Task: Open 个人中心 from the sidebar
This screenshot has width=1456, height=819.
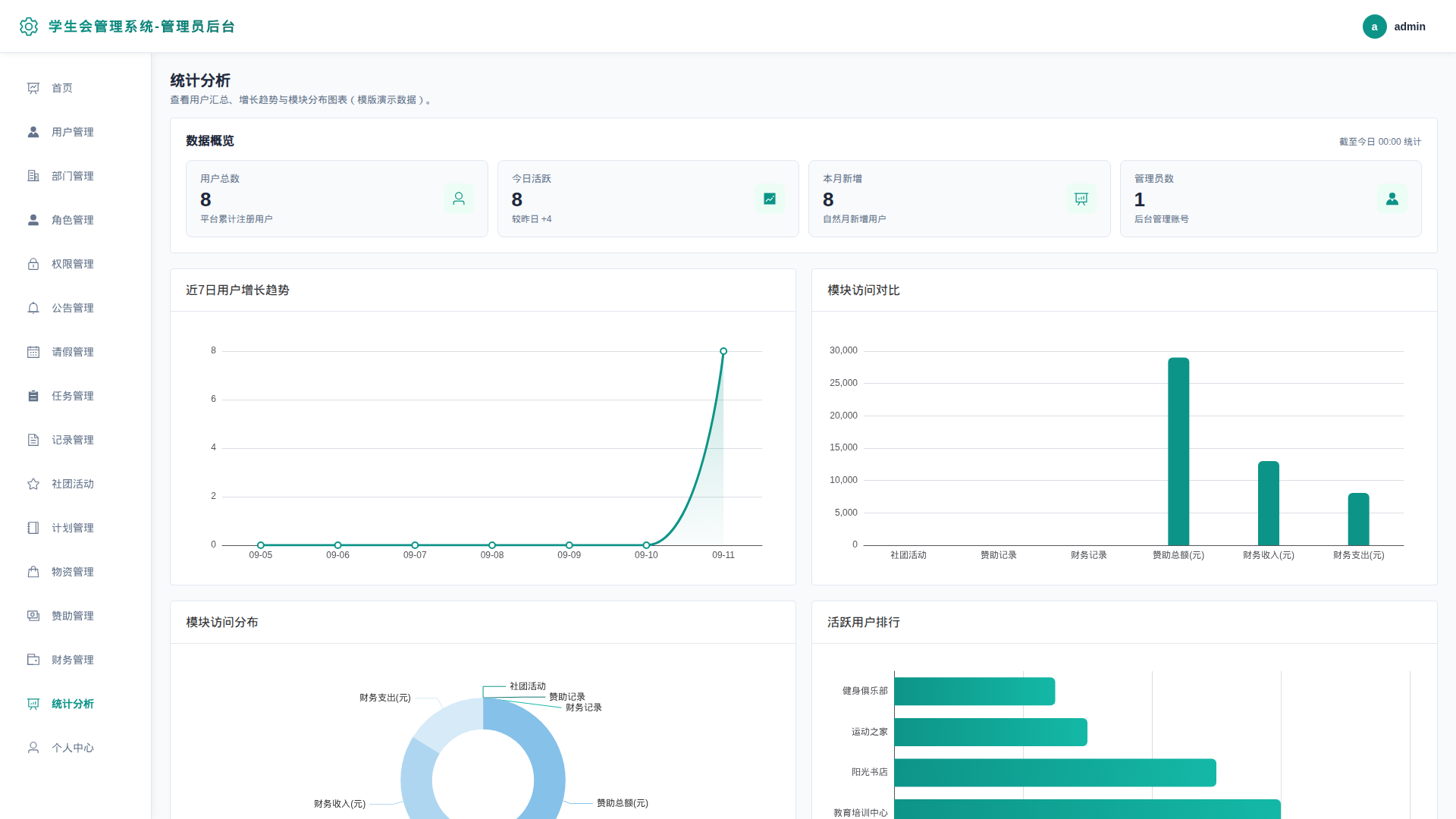Action: click(x=76, y=748)
